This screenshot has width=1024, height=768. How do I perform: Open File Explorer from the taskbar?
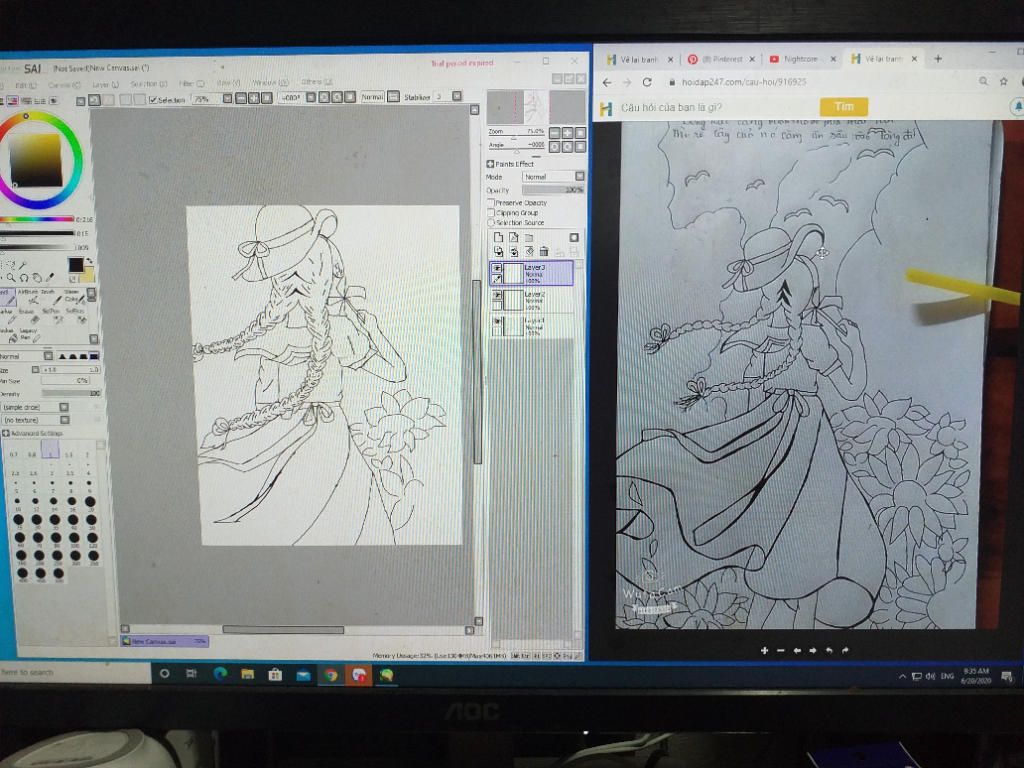click(x=248, y=675)
